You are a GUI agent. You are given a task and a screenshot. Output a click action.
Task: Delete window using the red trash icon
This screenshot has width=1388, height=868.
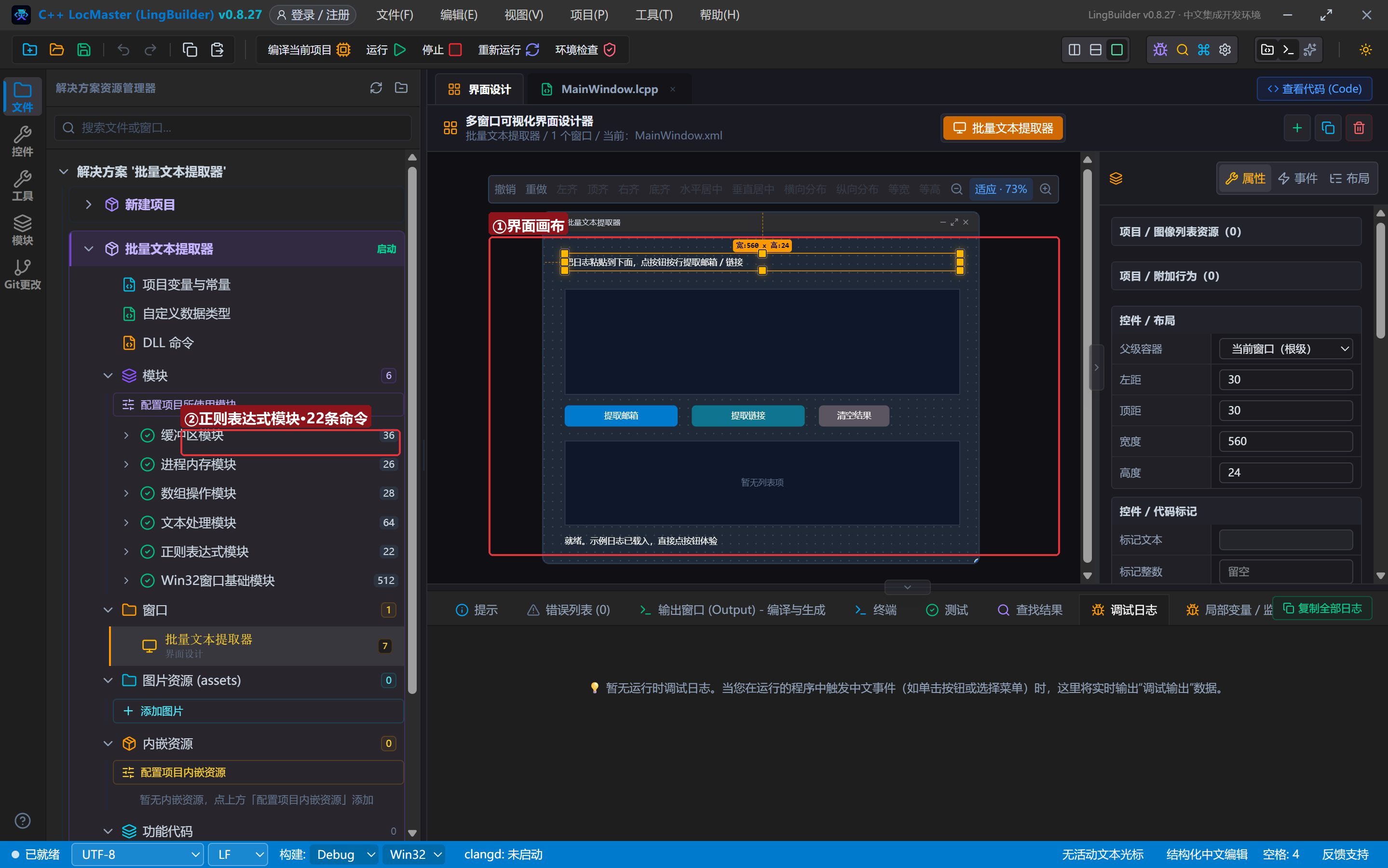(1359, 127)
